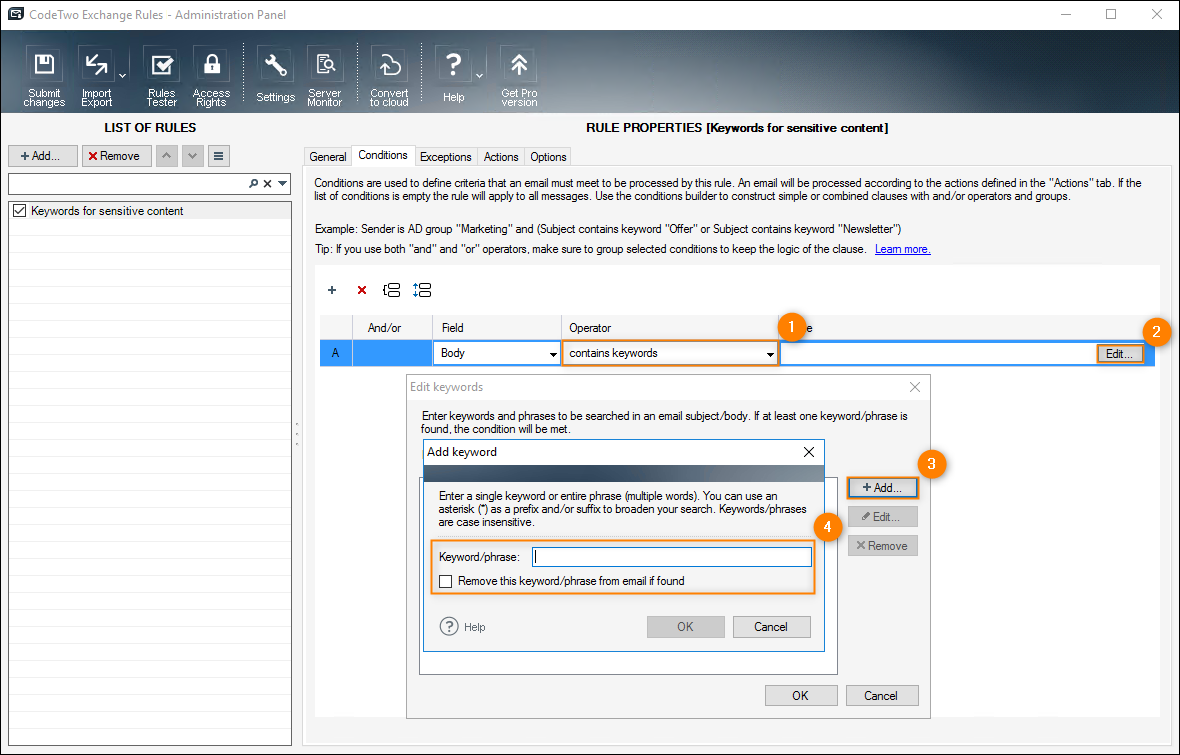Switch to the General tab

[x=328, y=157]
